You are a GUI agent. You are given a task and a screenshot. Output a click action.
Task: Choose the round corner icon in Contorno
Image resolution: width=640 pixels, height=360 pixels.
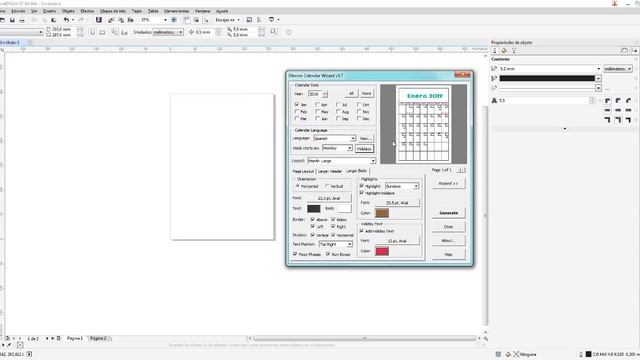coord(618,100)
